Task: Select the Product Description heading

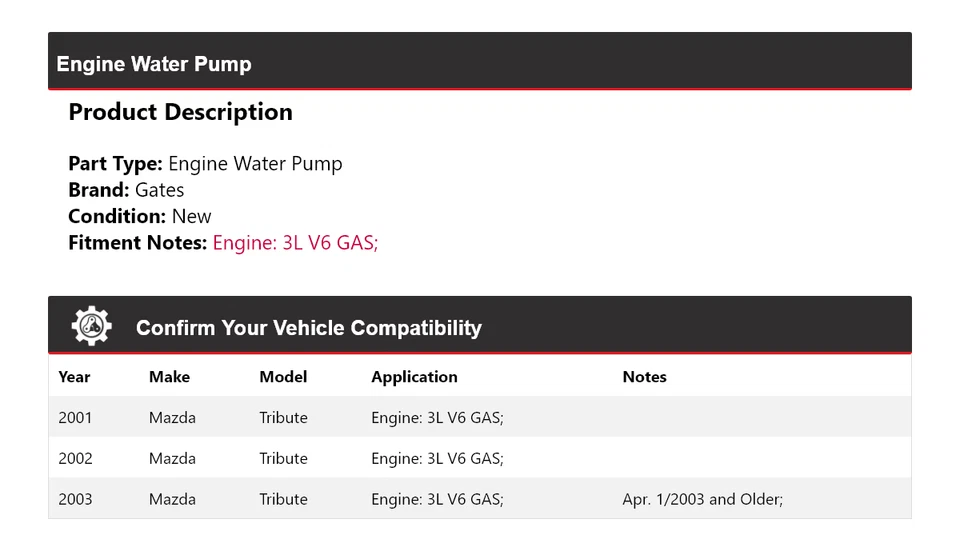Action: coord(180,112)
